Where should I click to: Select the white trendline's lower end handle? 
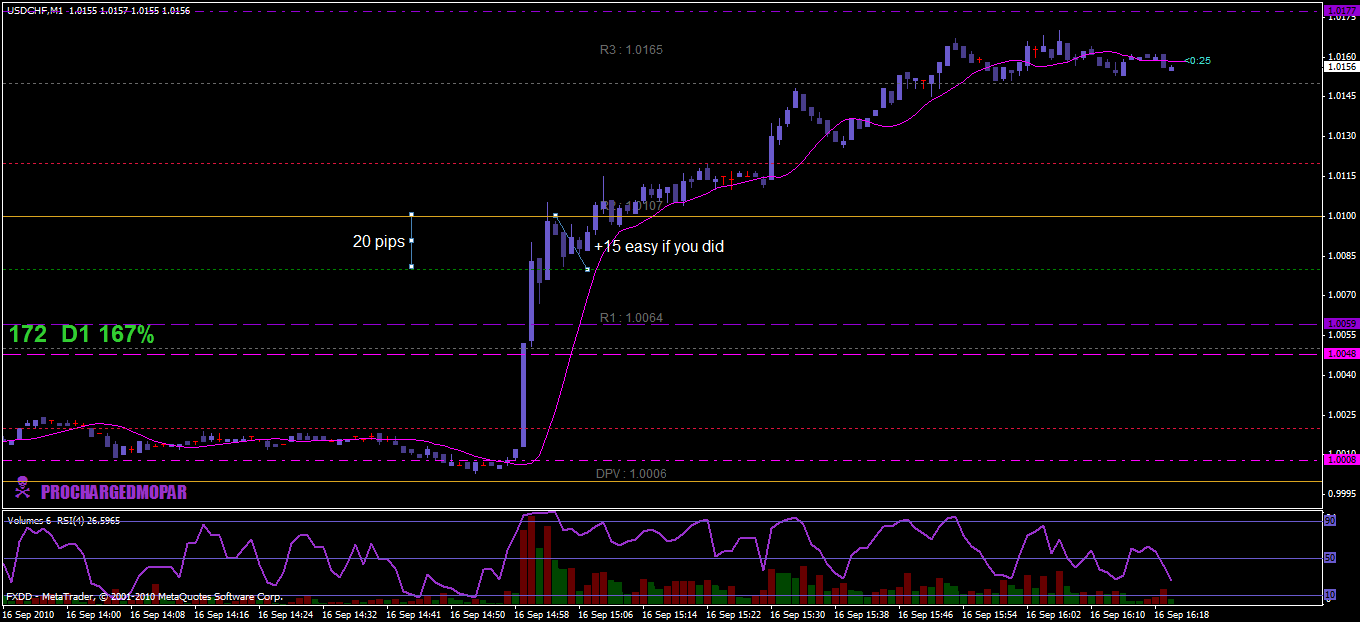pos(587,269)
